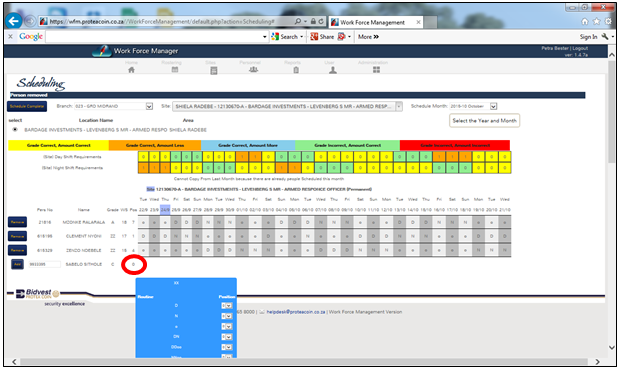The image size is (618, 370).
Task: Open the Administration grid icon
Action: point(376,70)
